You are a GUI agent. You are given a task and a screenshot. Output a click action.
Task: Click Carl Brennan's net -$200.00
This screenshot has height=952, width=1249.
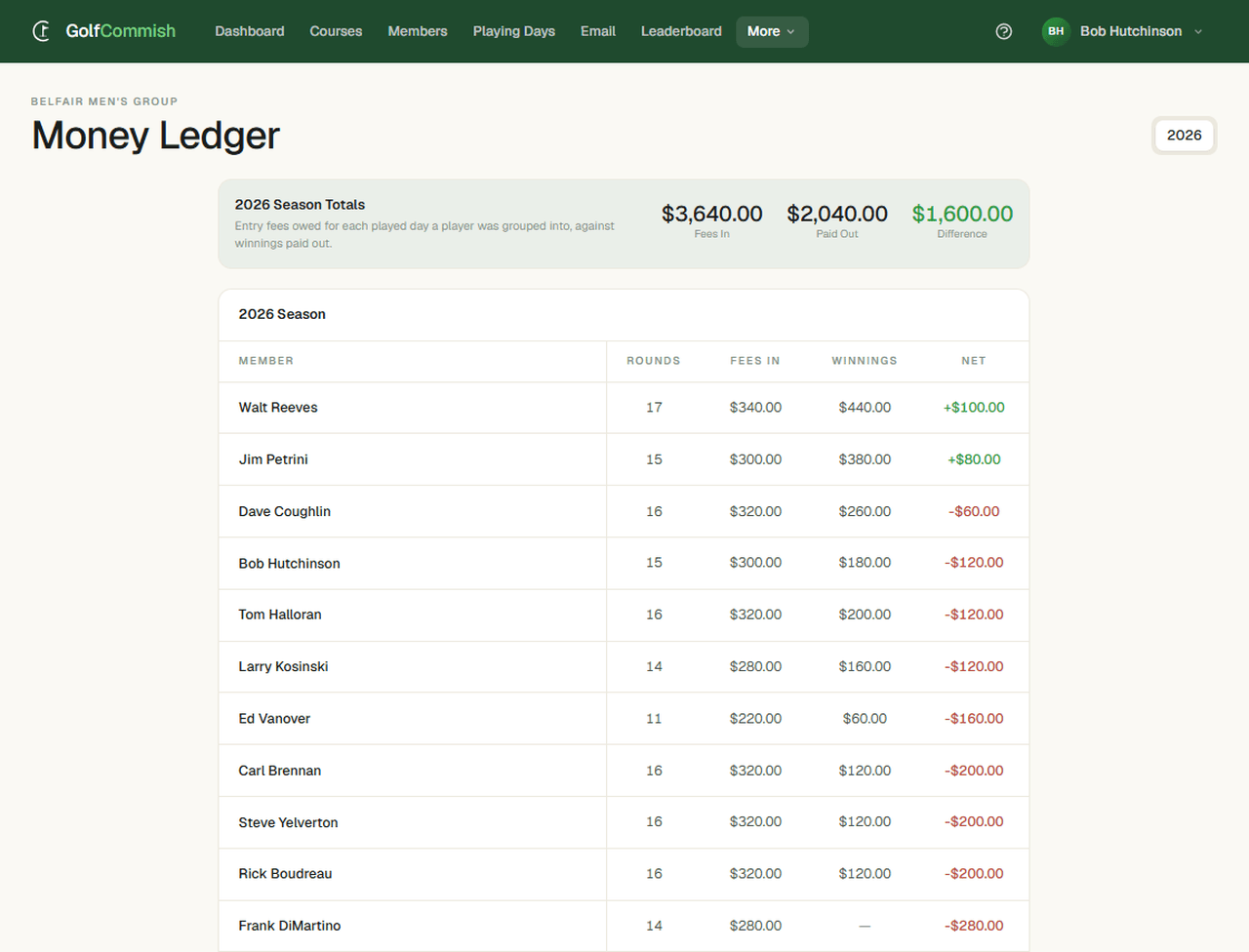(974, 771)
